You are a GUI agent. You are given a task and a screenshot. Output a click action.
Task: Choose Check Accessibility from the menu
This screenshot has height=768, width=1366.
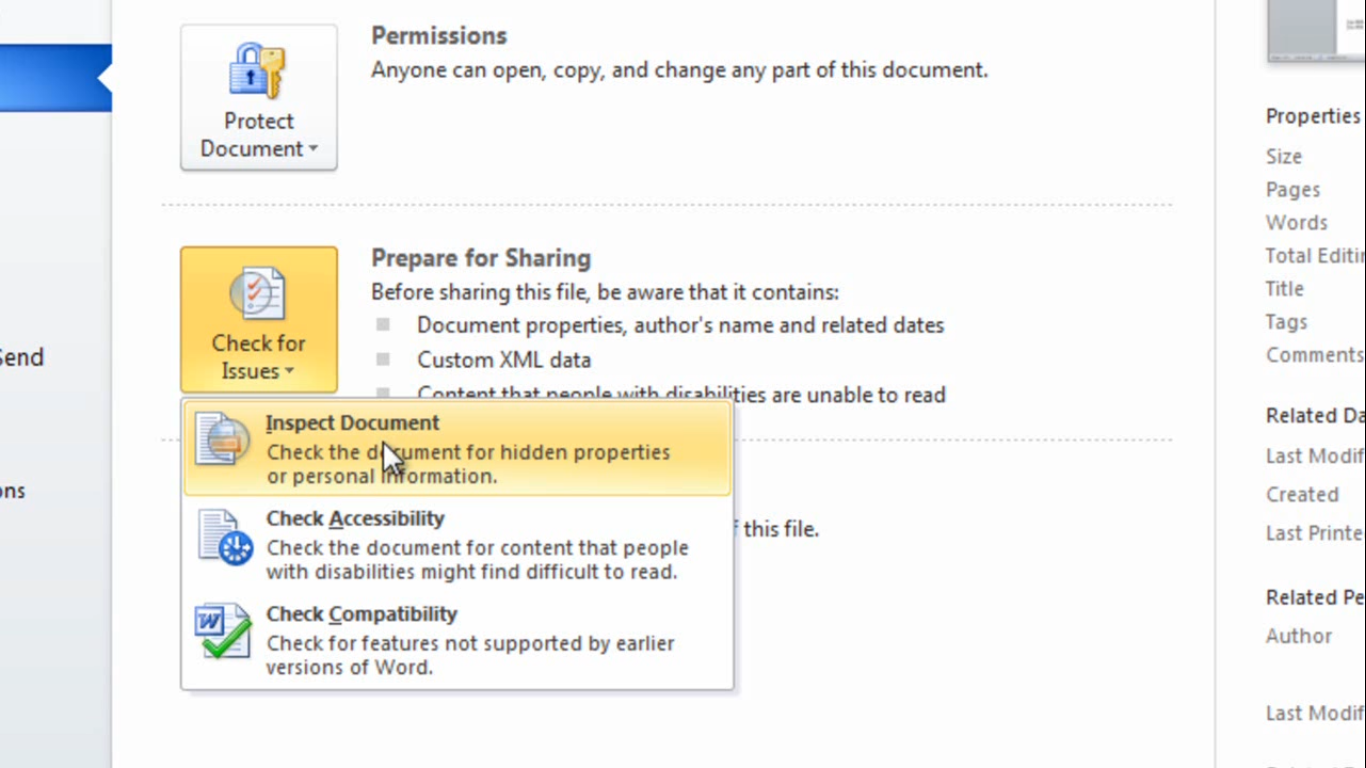click(458, 544)
